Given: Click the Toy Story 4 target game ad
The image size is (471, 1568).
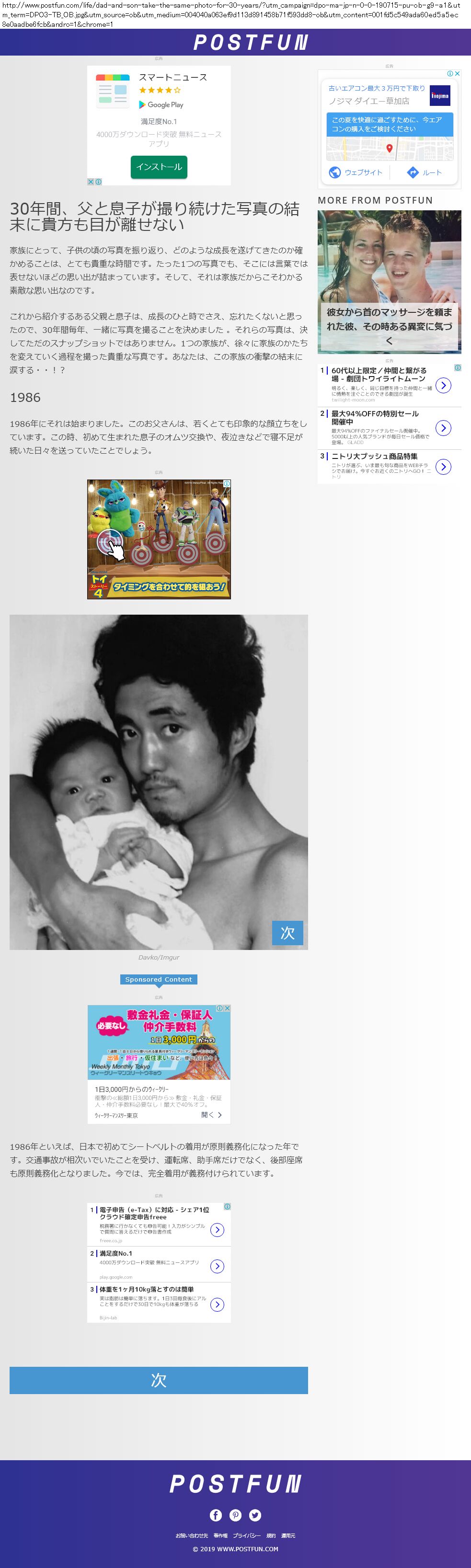Looking at the screenshot, I should [x=159, y=539].
